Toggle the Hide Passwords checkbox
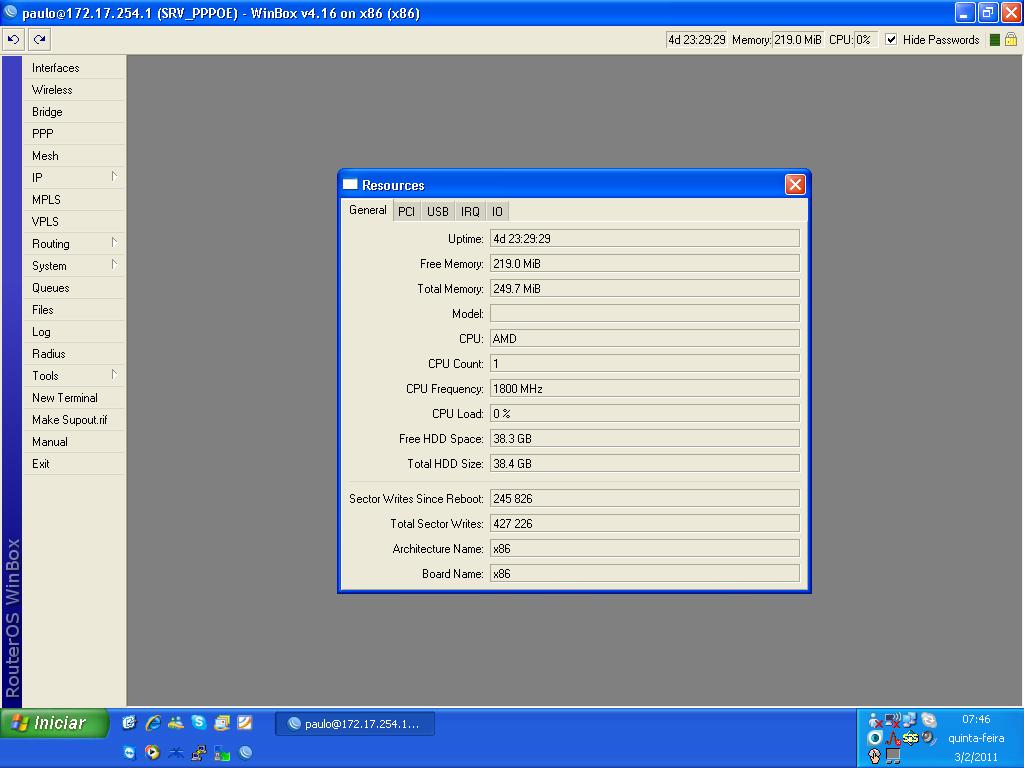1024x768 pixels. click(891, 40)
